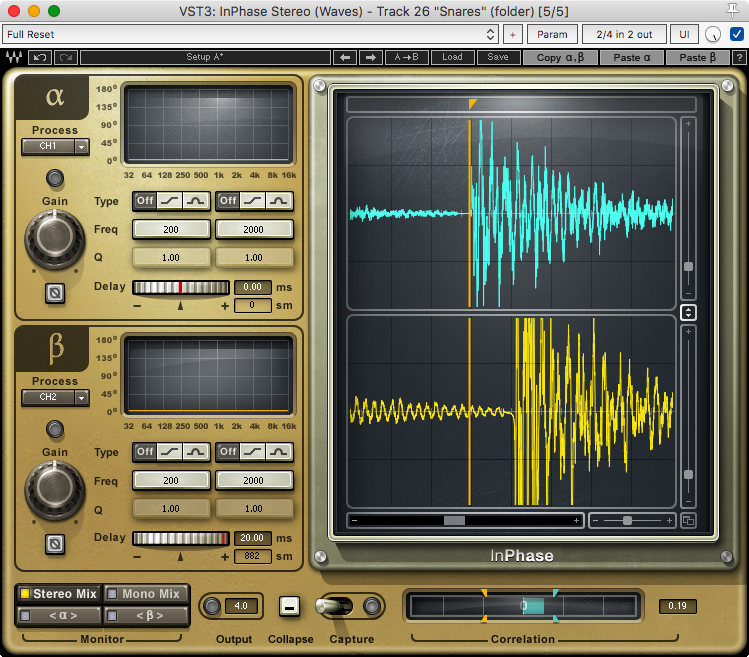Click the Copy α,β button
Screen dimensions: 749x657
click(562, 57)
